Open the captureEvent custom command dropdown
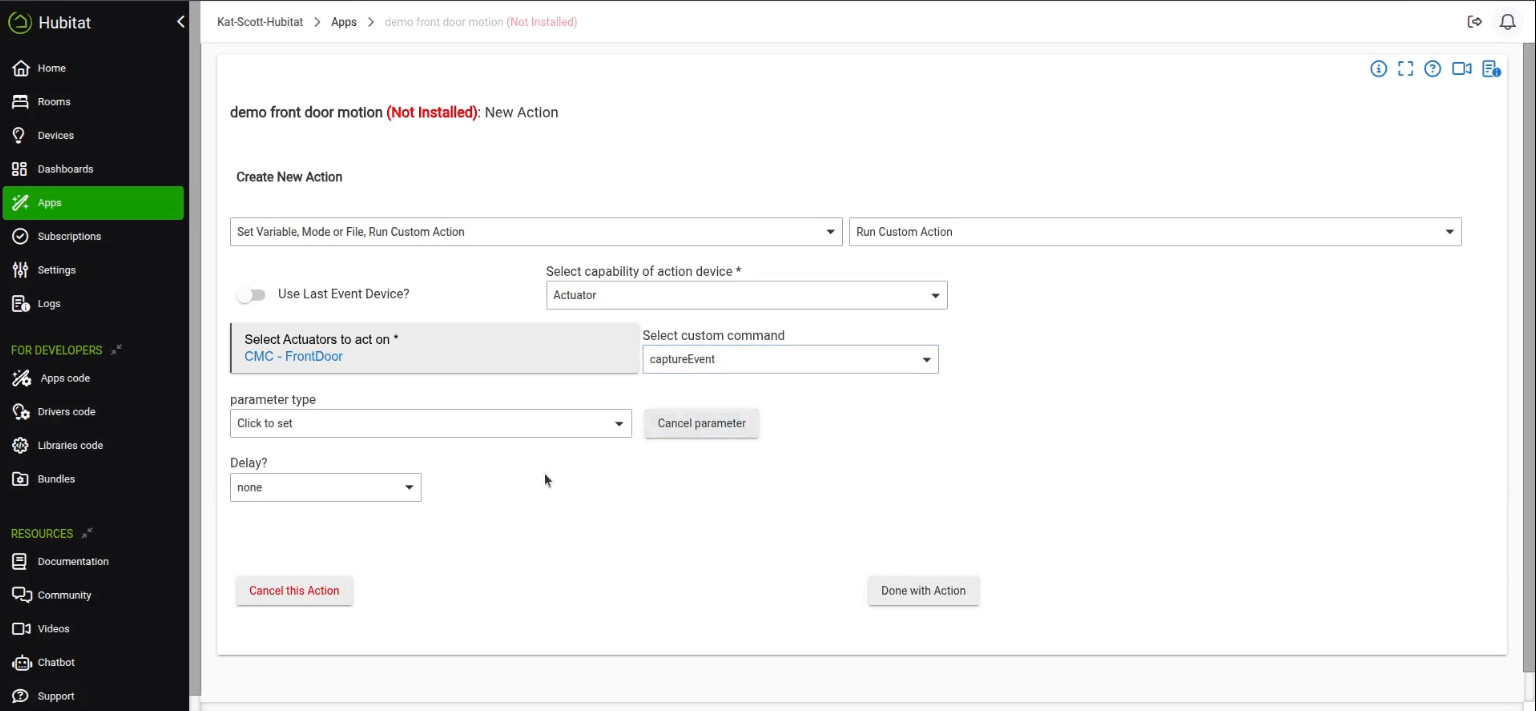The image size is (1536, 711). [x=790, y=359]
